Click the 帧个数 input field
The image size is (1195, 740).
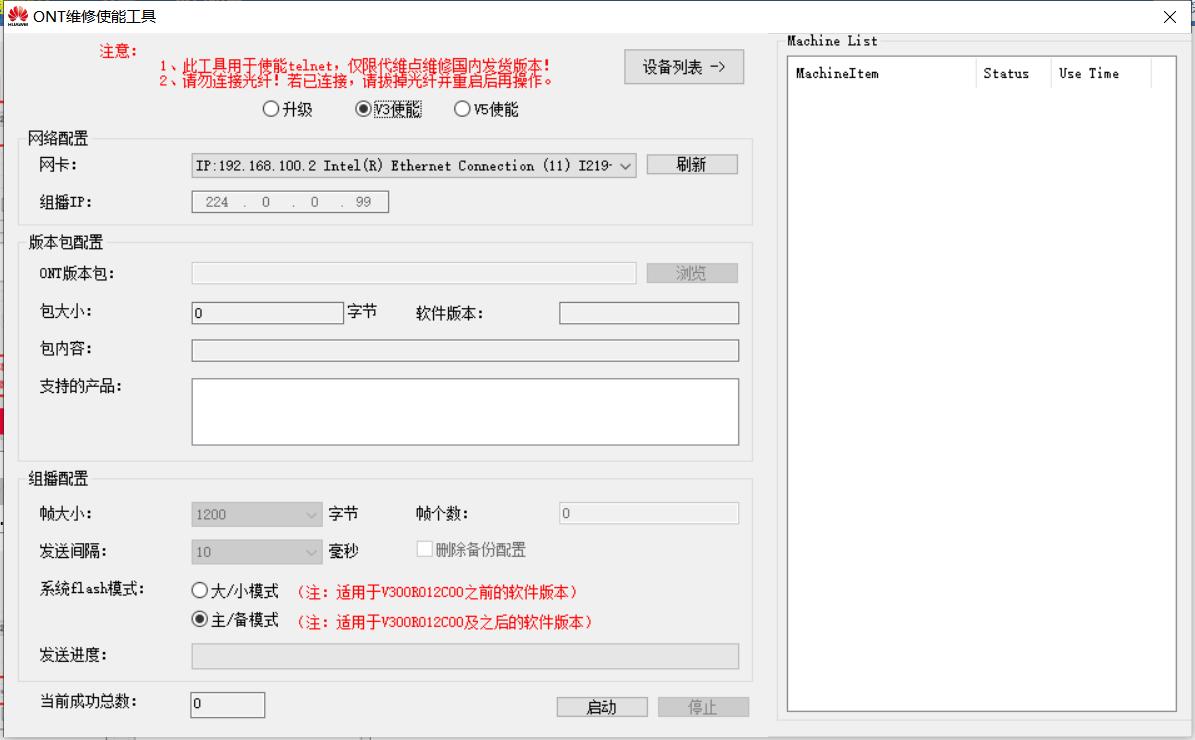point(649,513)
